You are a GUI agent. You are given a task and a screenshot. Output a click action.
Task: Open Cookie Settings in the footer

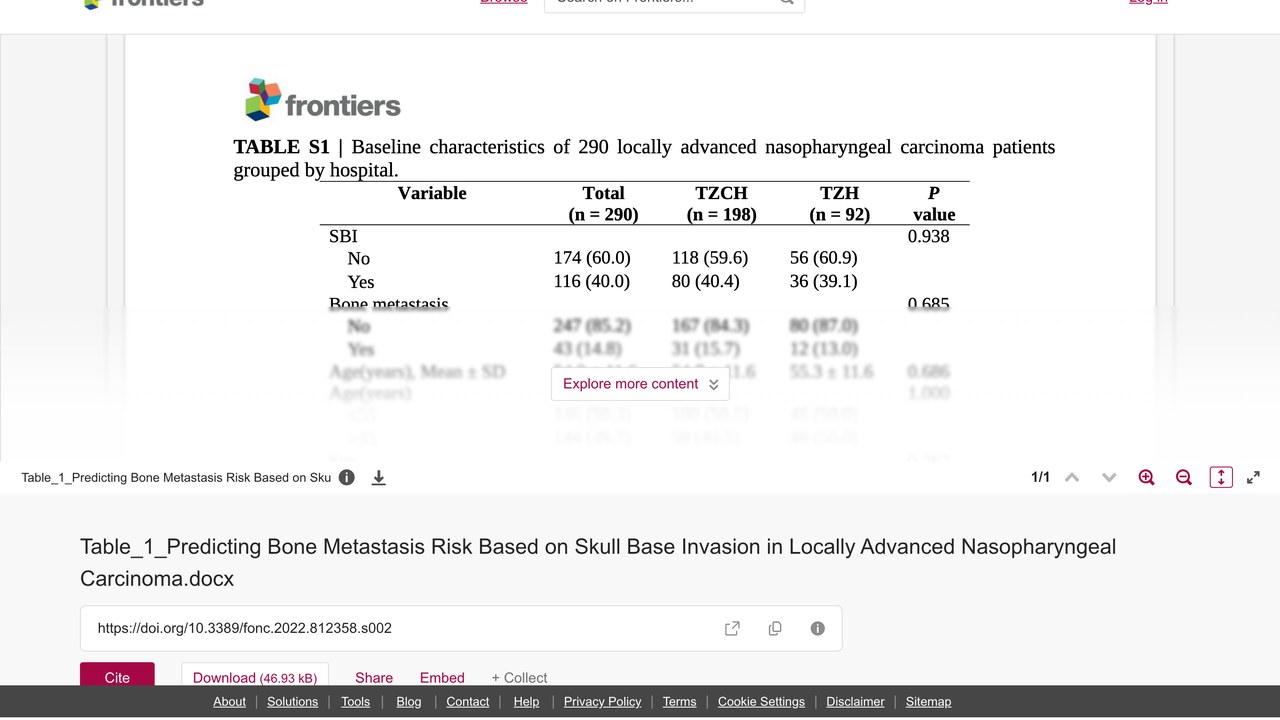761,702
